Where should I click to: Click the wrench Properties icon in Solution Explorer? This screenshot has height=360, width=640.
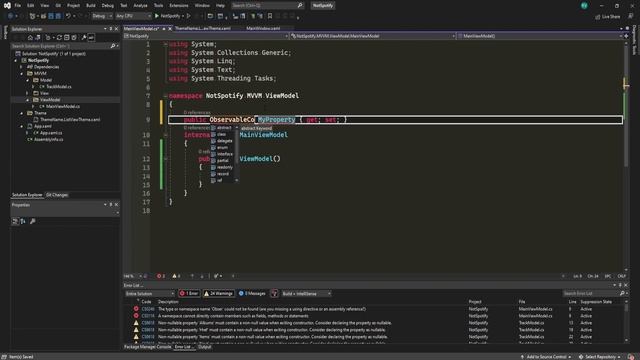coord(84,38)
